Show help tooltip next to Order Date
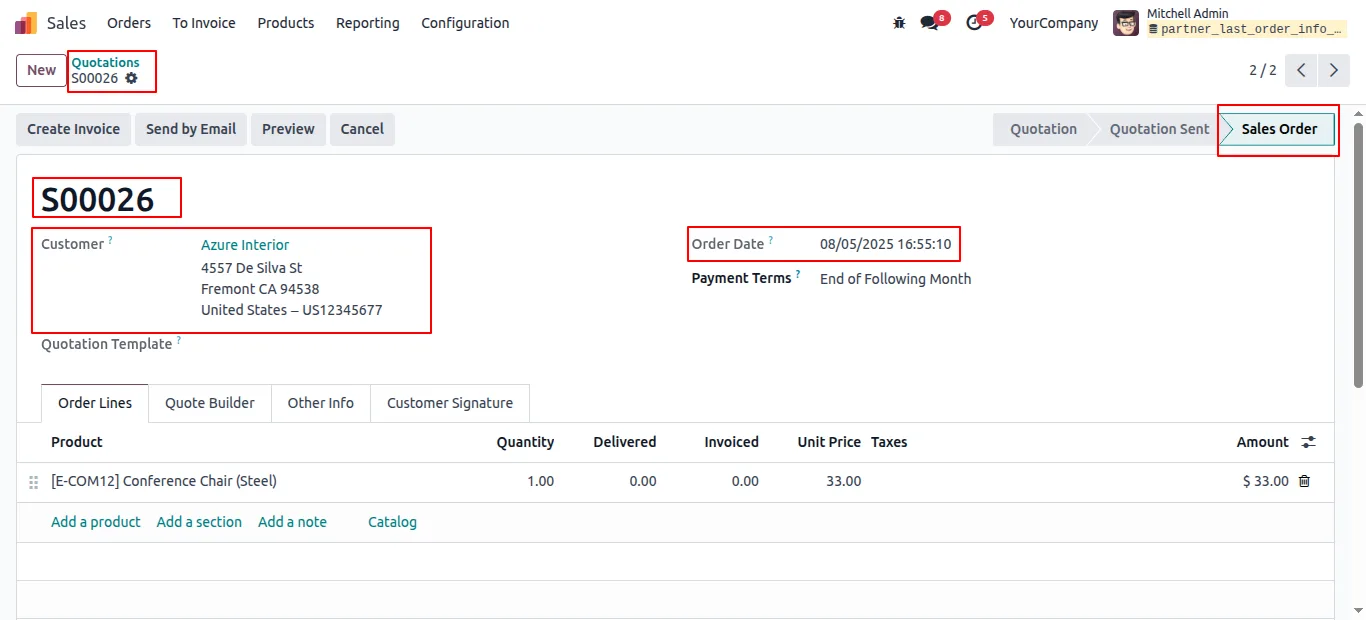 tap(771, 240)
